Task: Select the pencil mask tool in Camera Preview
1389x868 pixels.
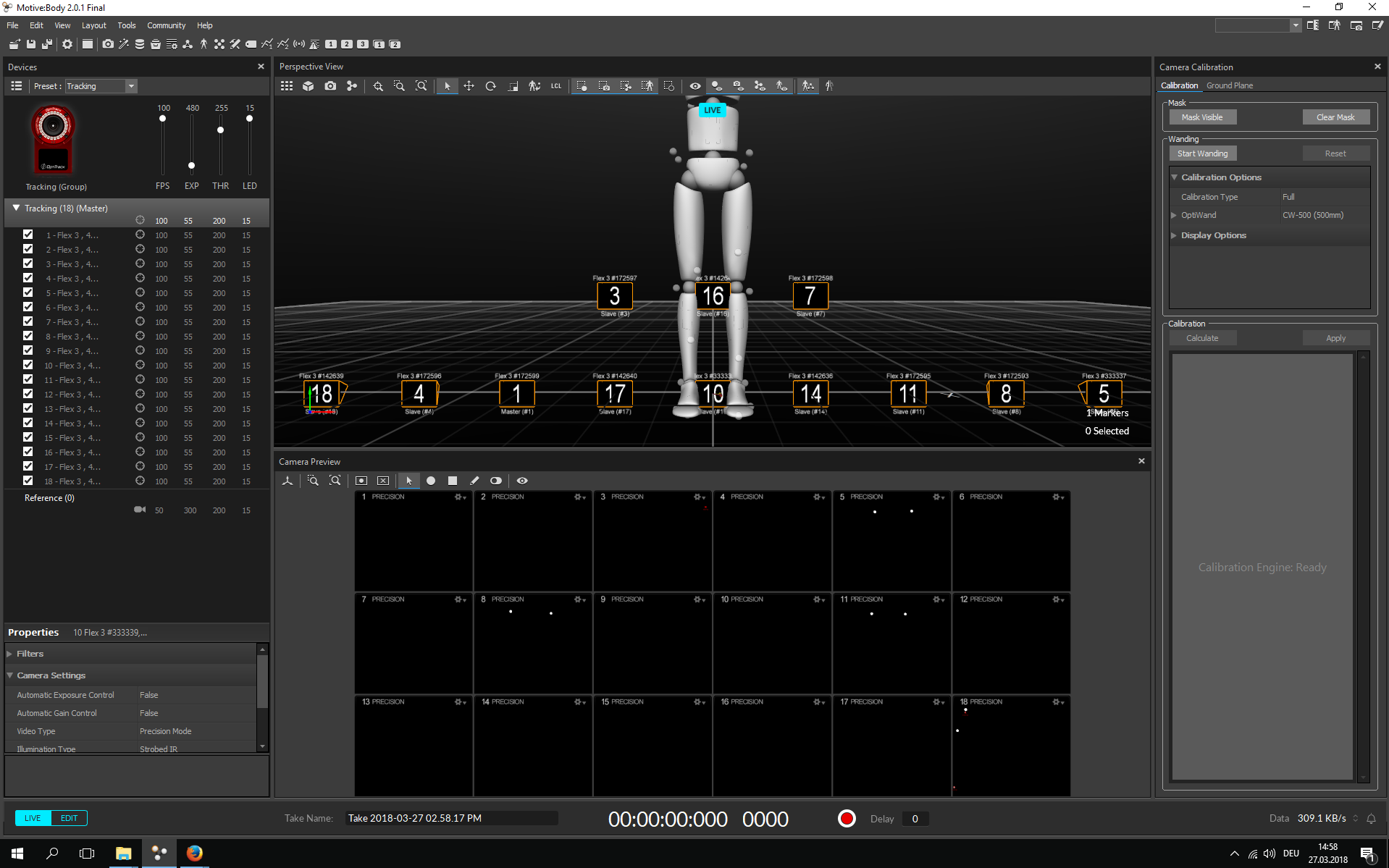Action: click(474, 481)
